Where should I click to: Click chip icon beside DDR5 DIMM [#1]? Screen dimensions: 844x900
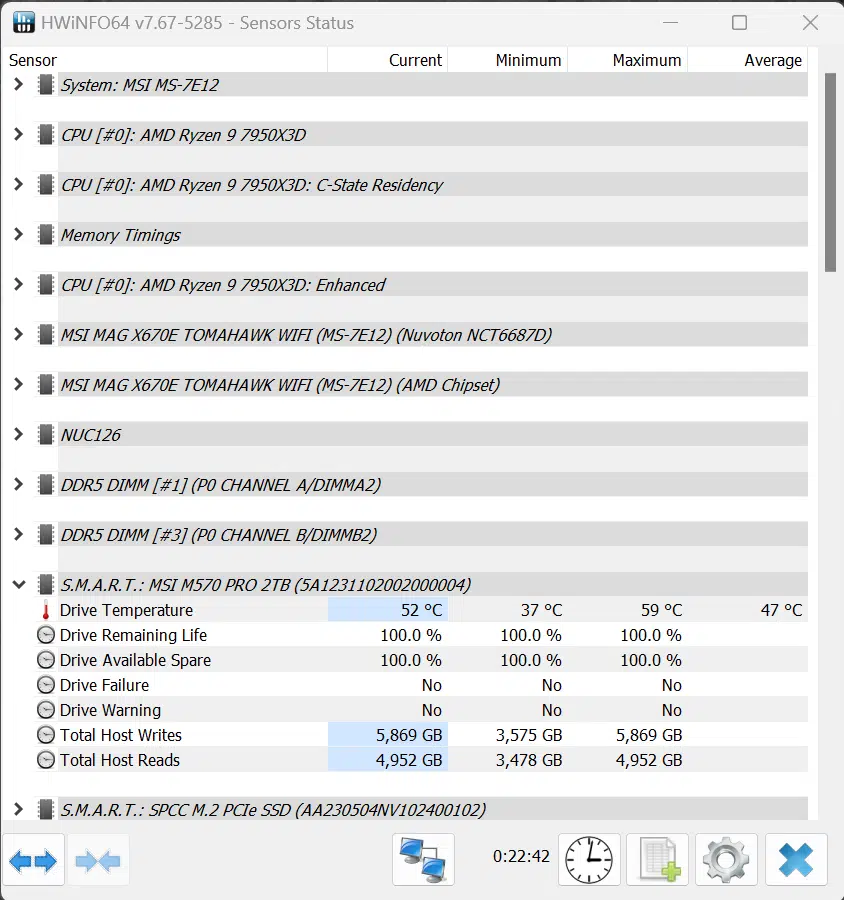pos(46,485)
